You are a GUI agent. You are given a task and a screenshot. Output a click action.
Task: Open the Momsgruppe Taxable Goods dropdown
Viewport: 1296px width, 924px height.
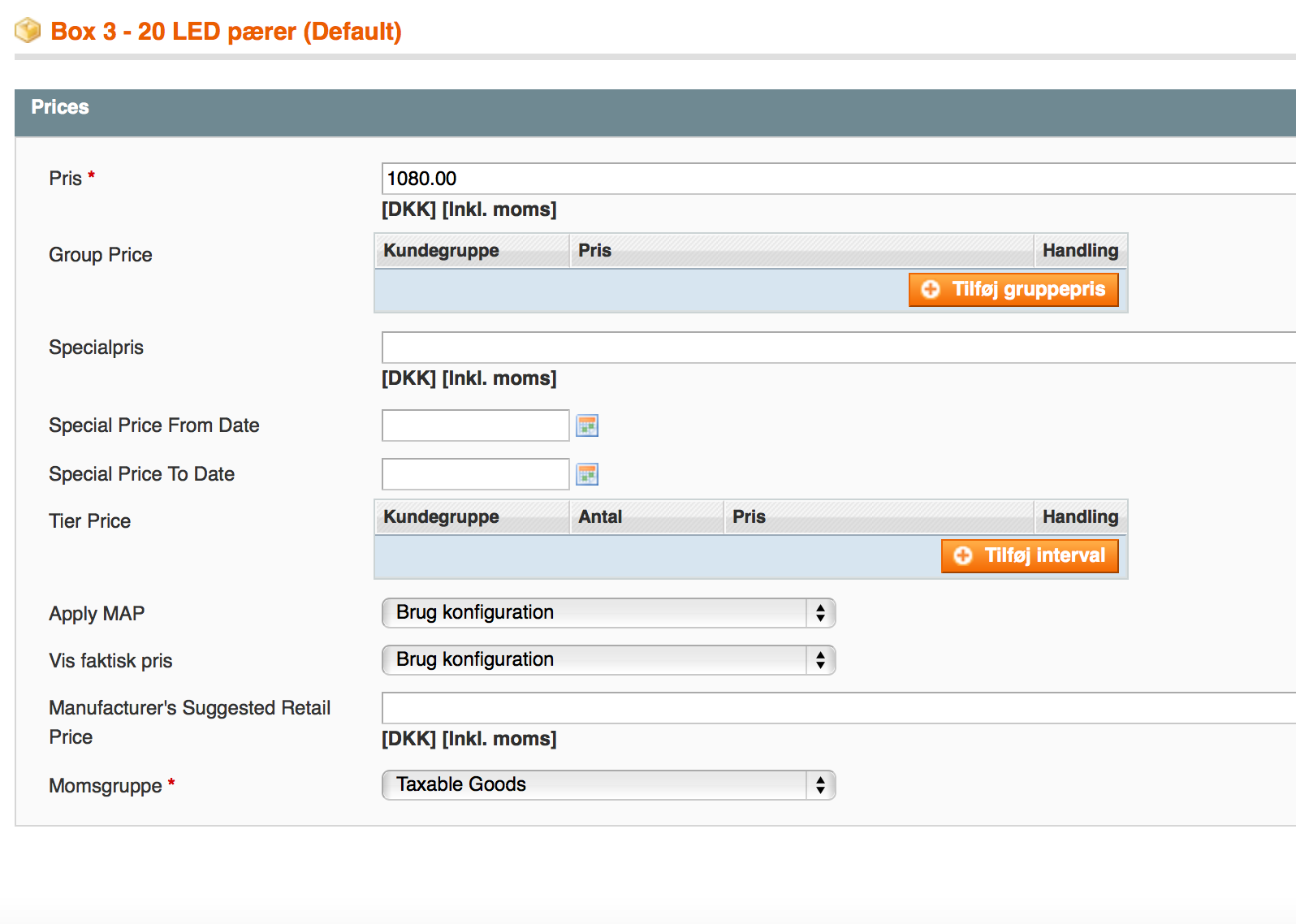[x=608, y=785]
